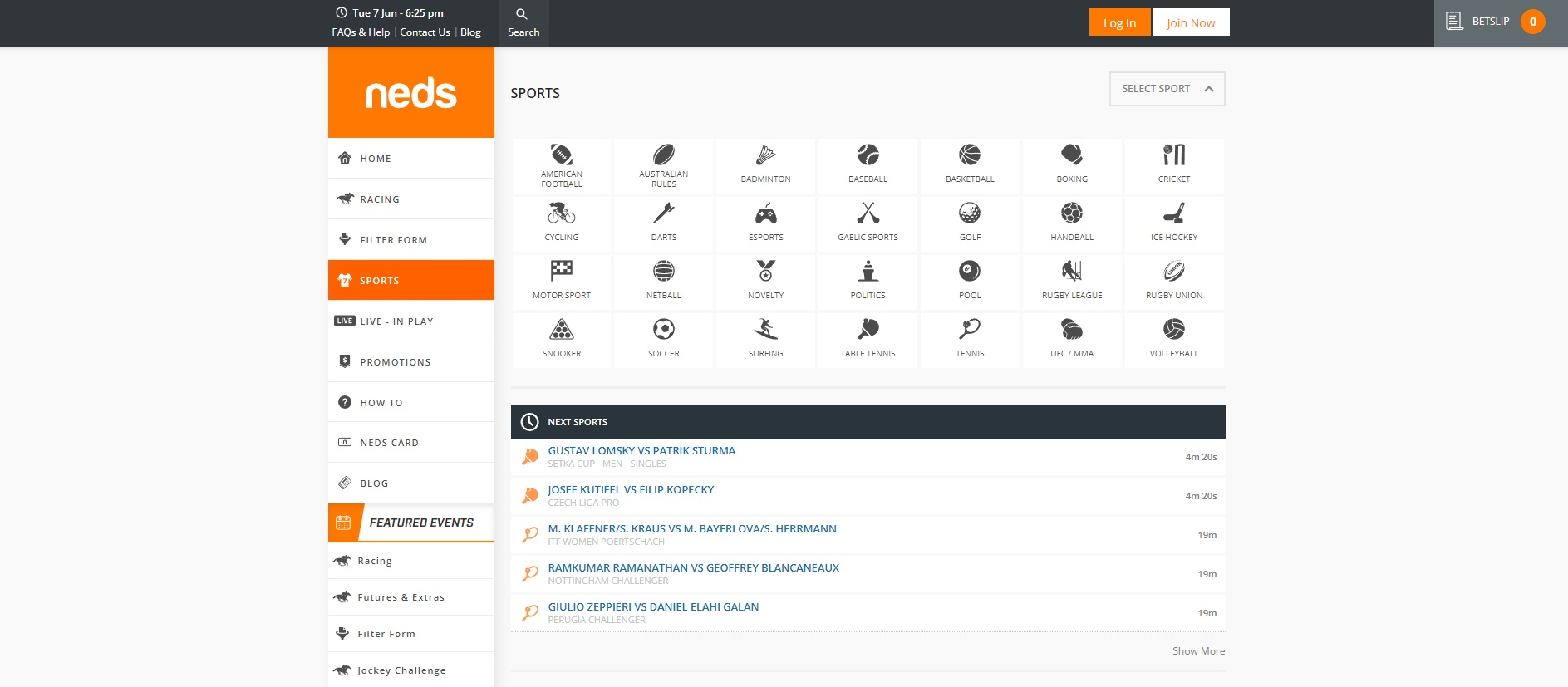Open the Basketball sport tile
The height and width of the screenshot is (687, 1568).
click(x=970, y=166)
